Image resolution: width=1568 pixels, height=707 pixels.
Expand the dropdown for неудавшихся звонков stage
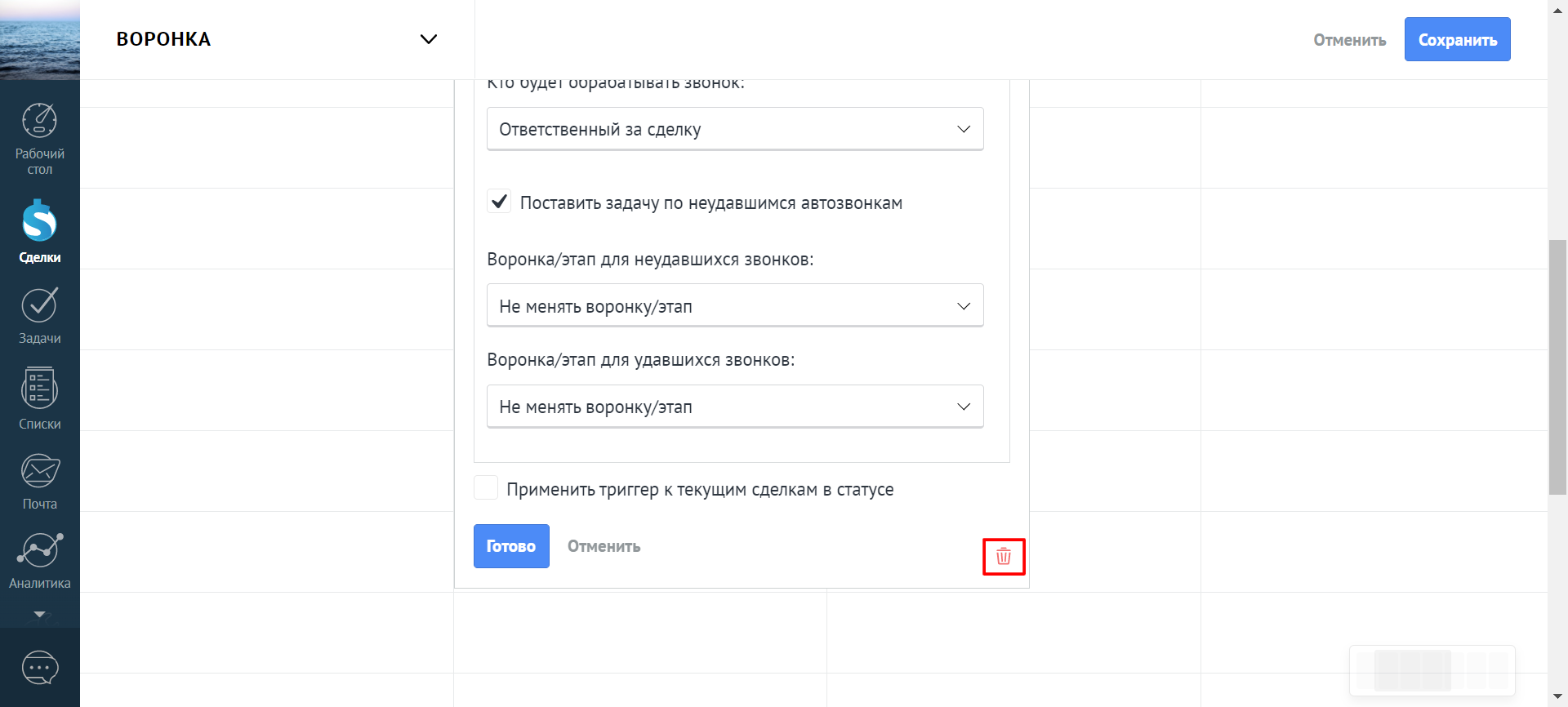click(734, 306)
